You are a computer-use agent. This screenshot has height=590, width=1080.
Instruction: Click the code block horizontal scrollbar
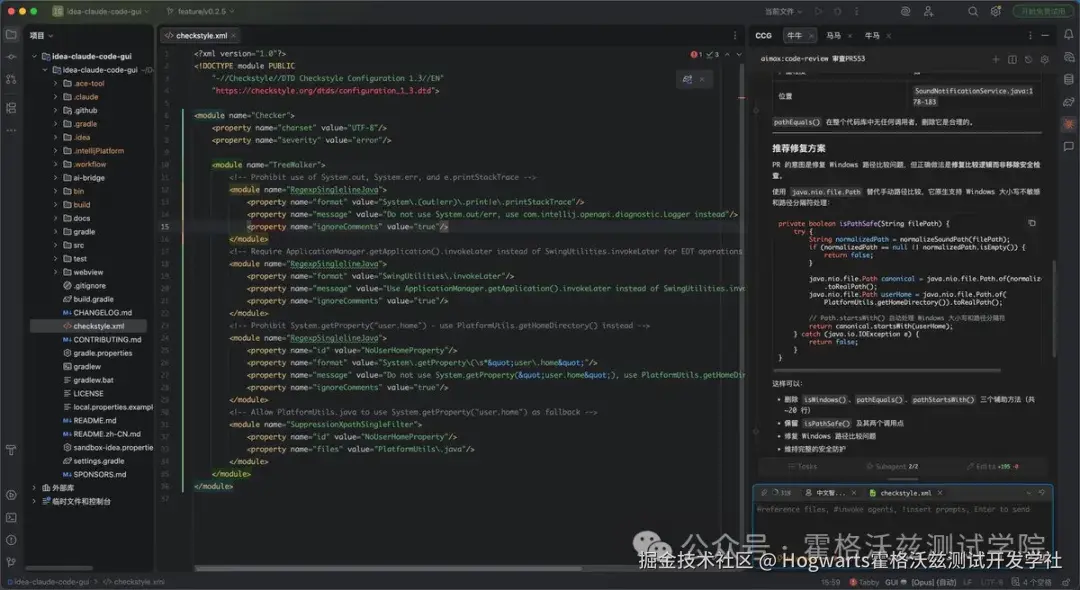[x=886, y=370]
